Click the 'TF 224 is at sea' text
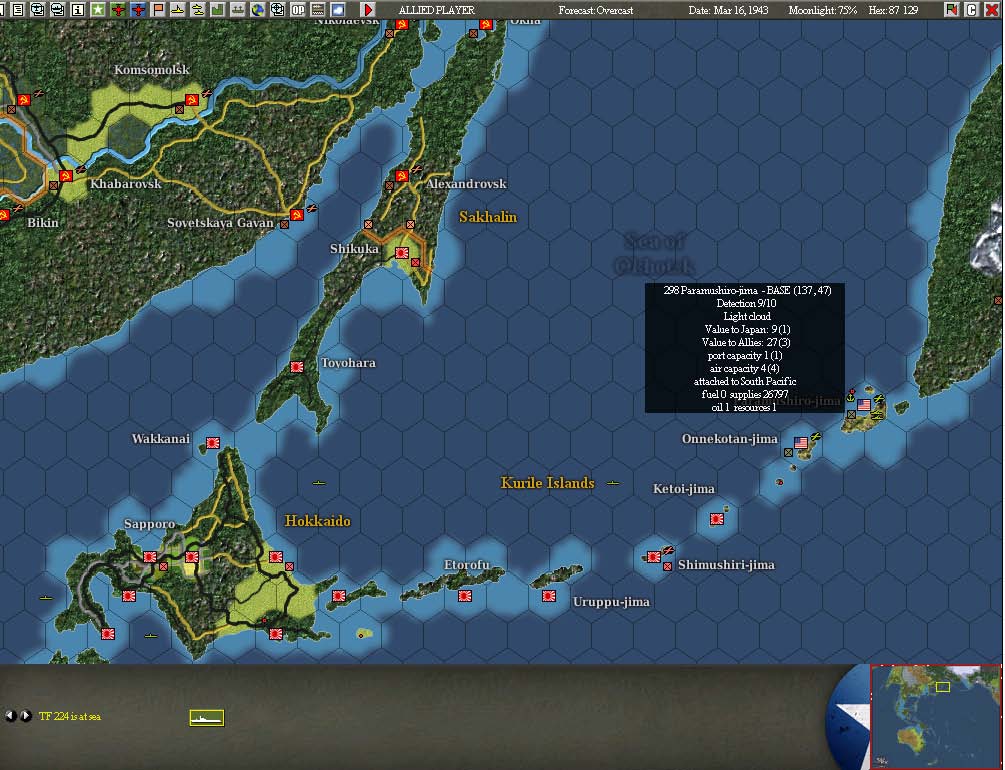The height and width of the screenshot is (770, 1005). [x=70, y=716]
